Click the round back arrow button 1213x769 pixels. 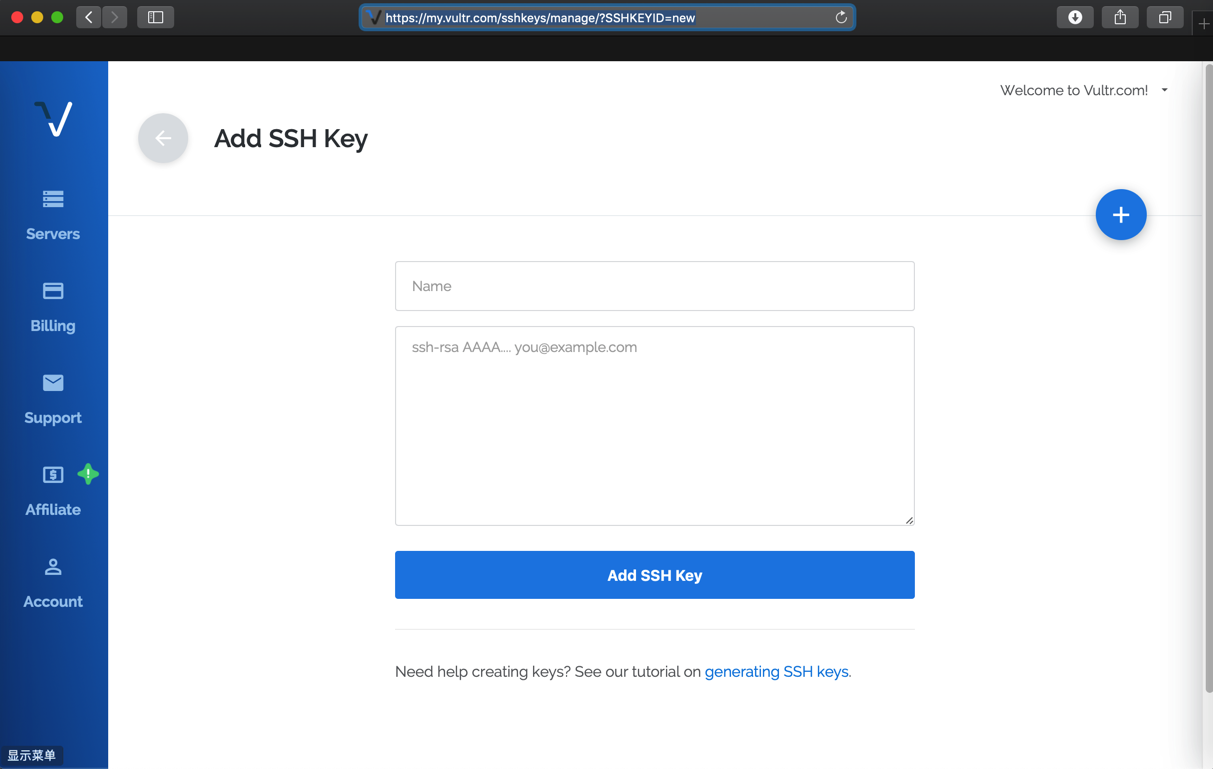(x=163, y=138)
